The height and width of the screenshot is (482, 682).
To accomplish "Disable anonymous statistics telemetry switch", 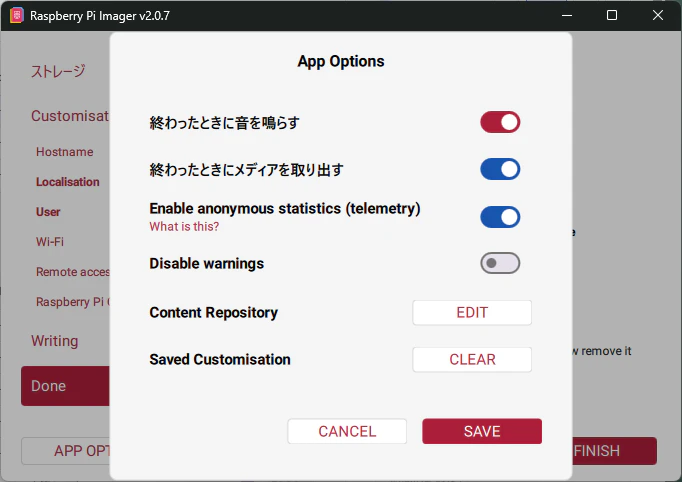I will tap(500, 217).
